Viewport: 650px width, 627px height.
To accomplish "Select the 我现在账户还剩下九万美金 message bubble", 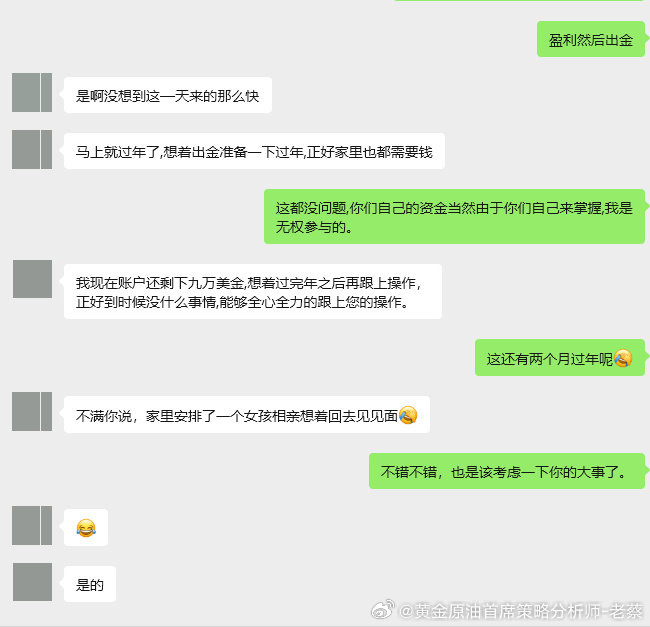I will (x=252, y=291).
